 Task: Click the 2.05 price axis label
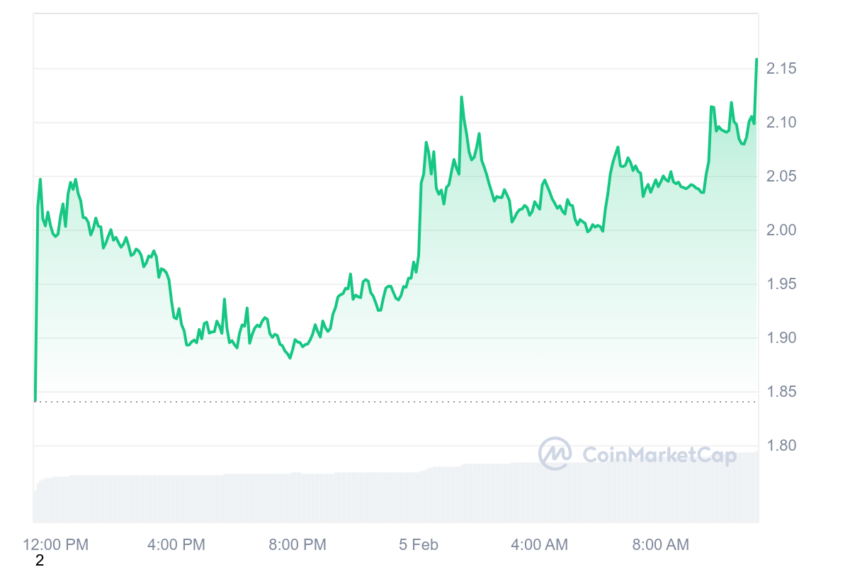(781, 176)
